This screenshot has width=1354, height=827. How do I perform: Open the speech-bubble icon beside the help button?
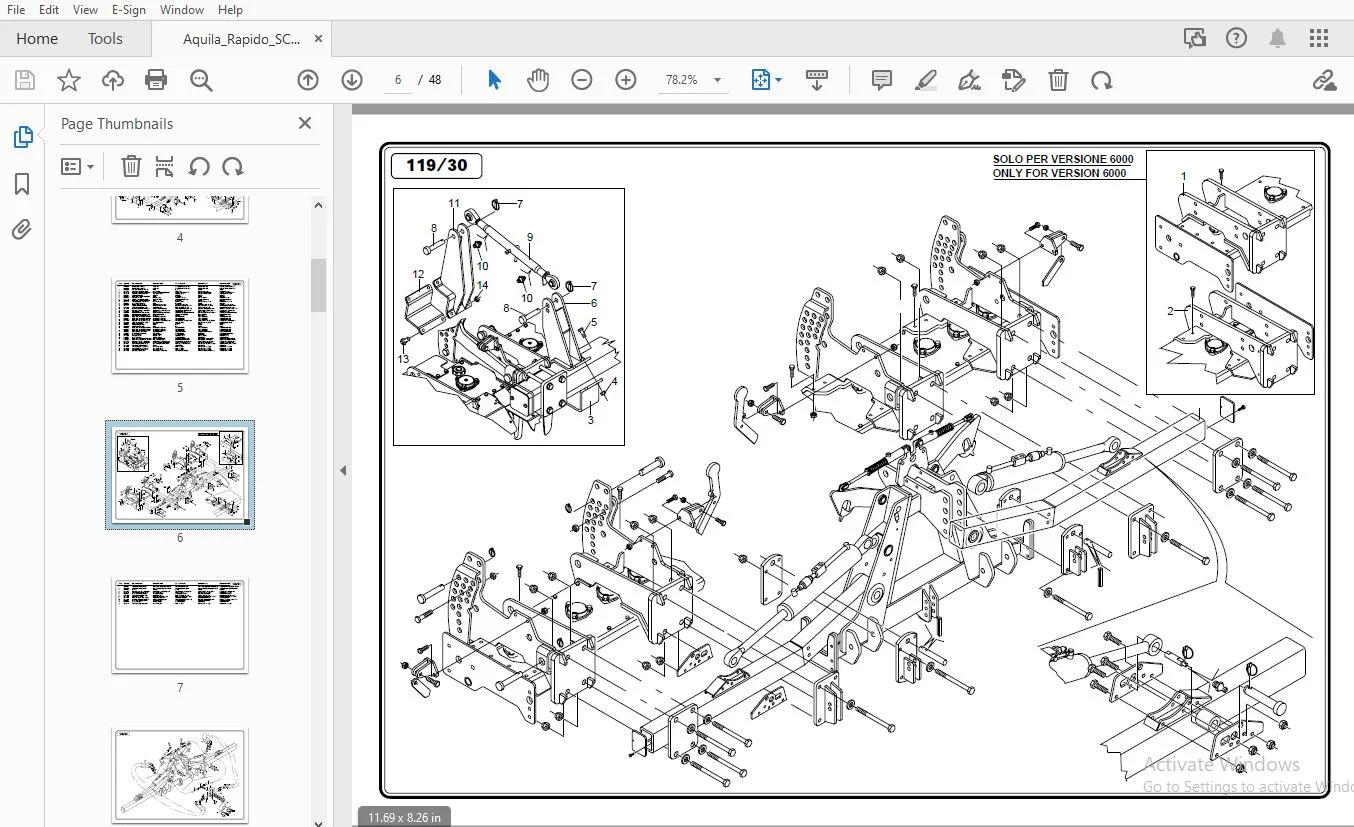(x=1195, y=39)
